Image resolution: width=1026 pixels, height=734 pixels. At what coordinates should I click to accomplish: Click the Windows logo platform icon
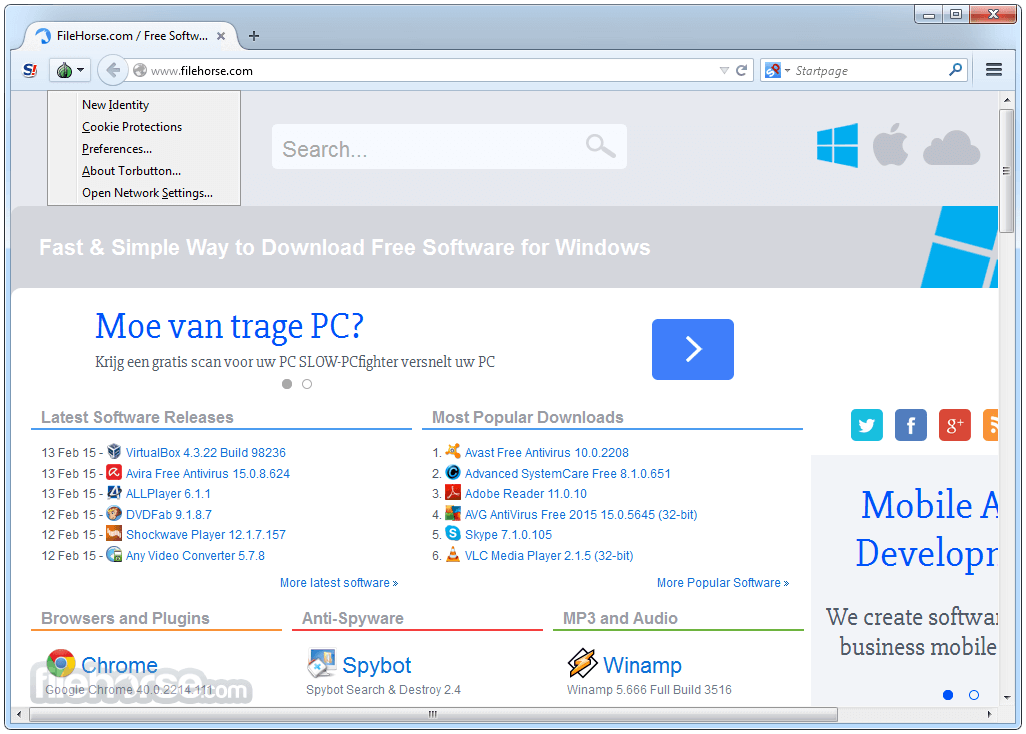coord(837,145)
